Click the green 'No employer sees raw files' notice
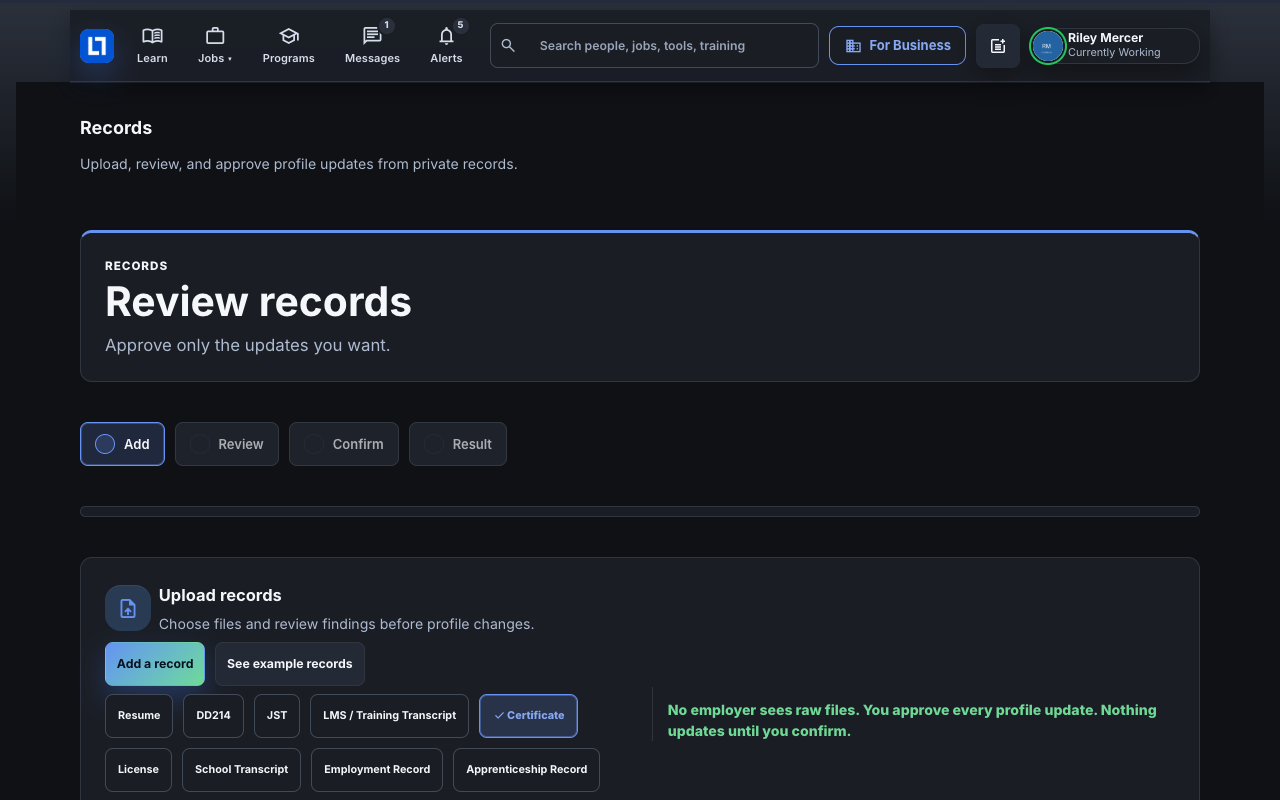Screen dimensions: 1280x800 pos(912,720)
